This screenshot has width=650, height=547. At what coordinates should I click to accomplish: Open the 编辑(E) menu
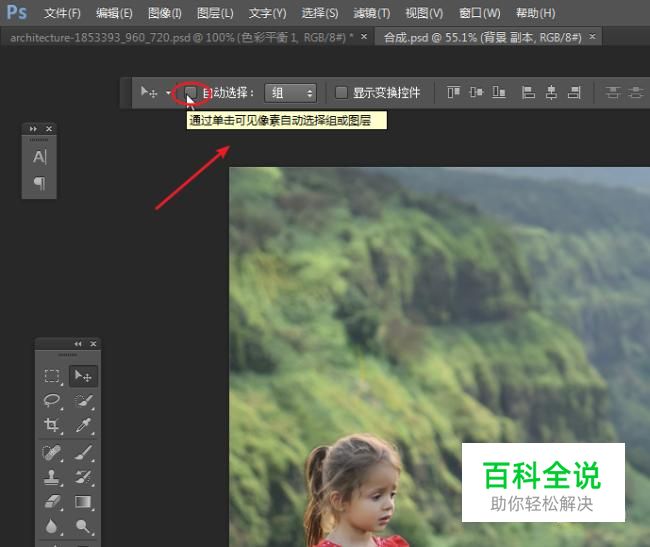point(114,13)
